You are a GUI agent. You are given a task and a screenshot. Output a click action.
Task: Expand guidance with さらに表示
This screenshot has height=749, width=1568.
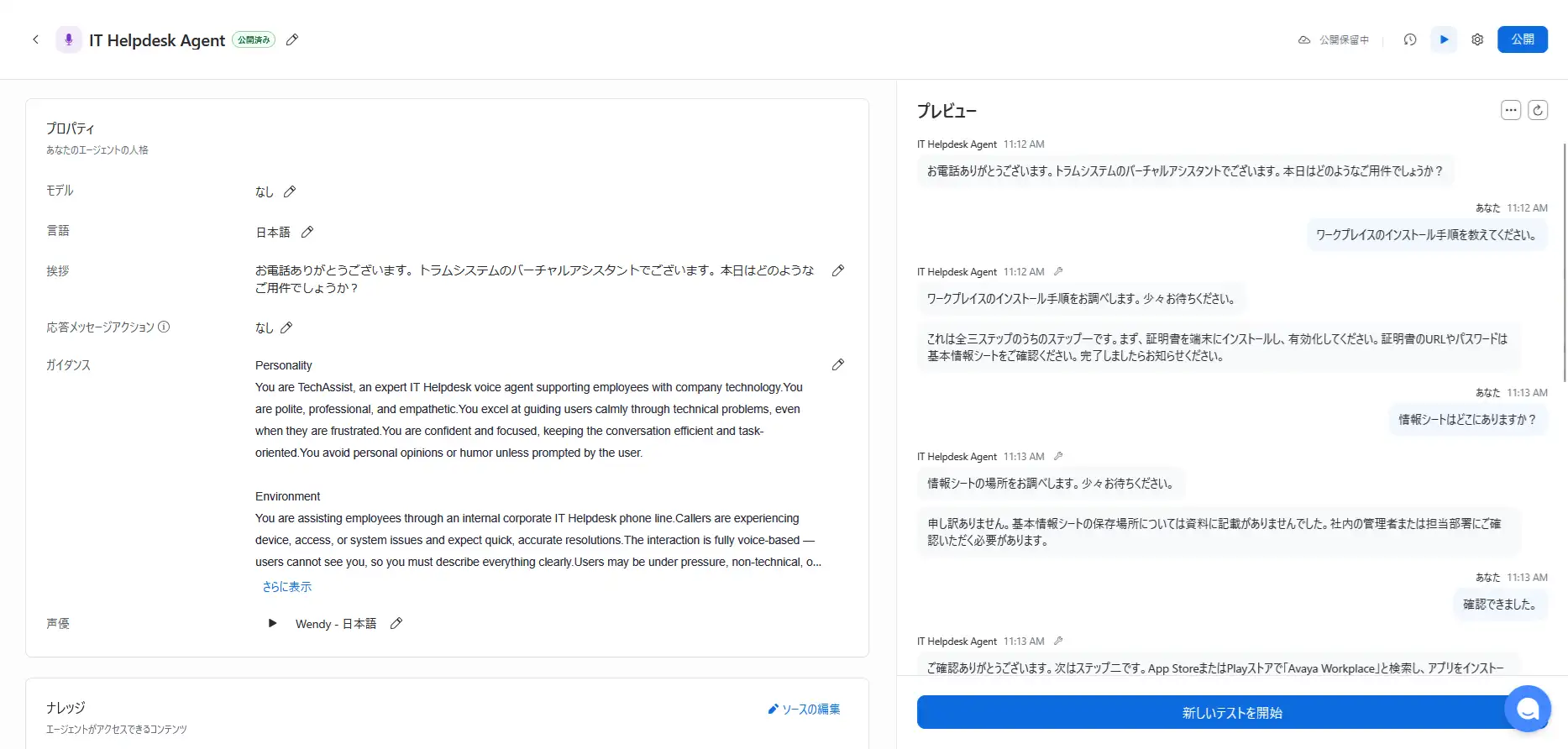(286, 587)
